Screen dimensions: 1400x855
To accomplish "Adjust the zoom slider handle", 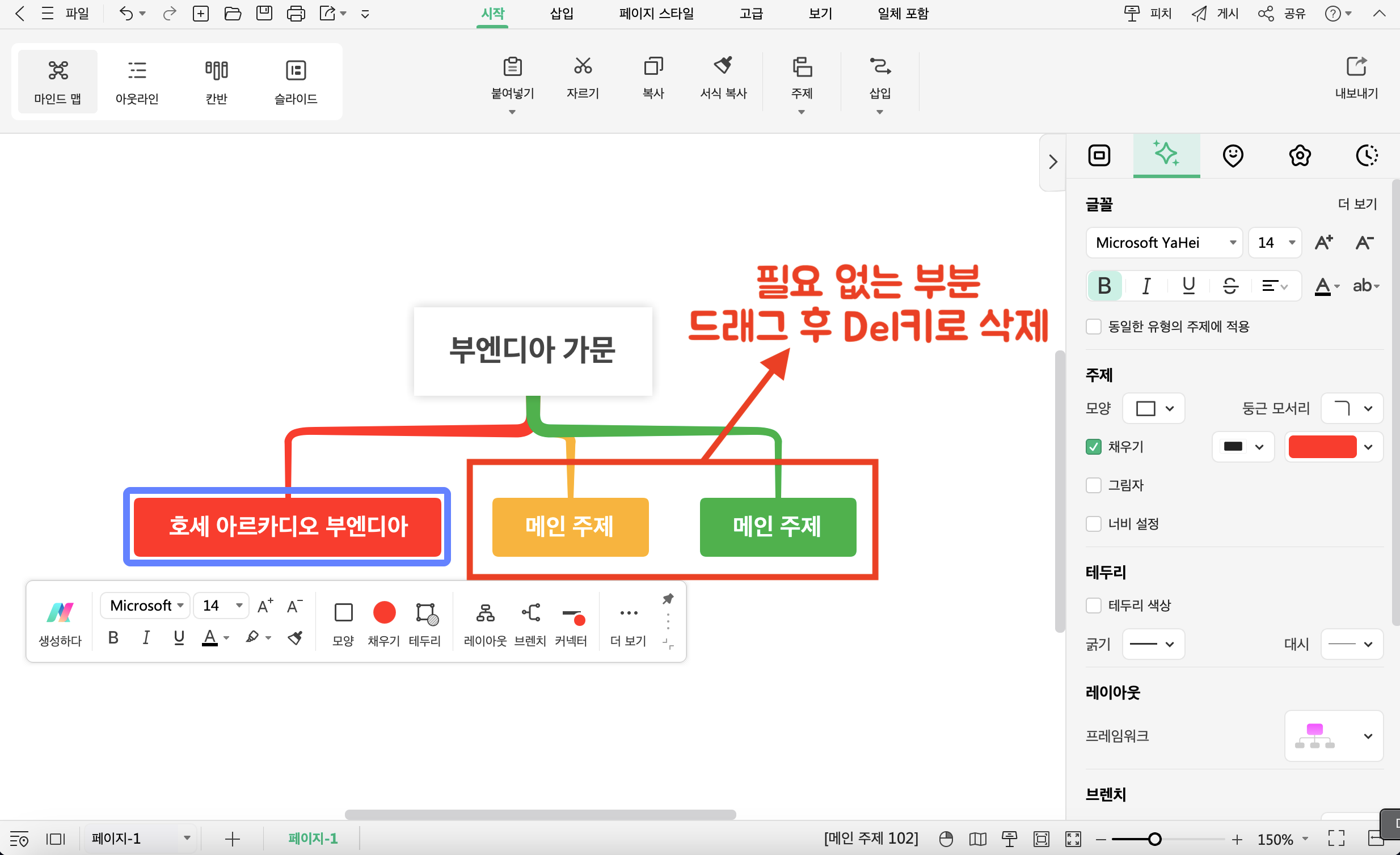I will (1154, 839).
